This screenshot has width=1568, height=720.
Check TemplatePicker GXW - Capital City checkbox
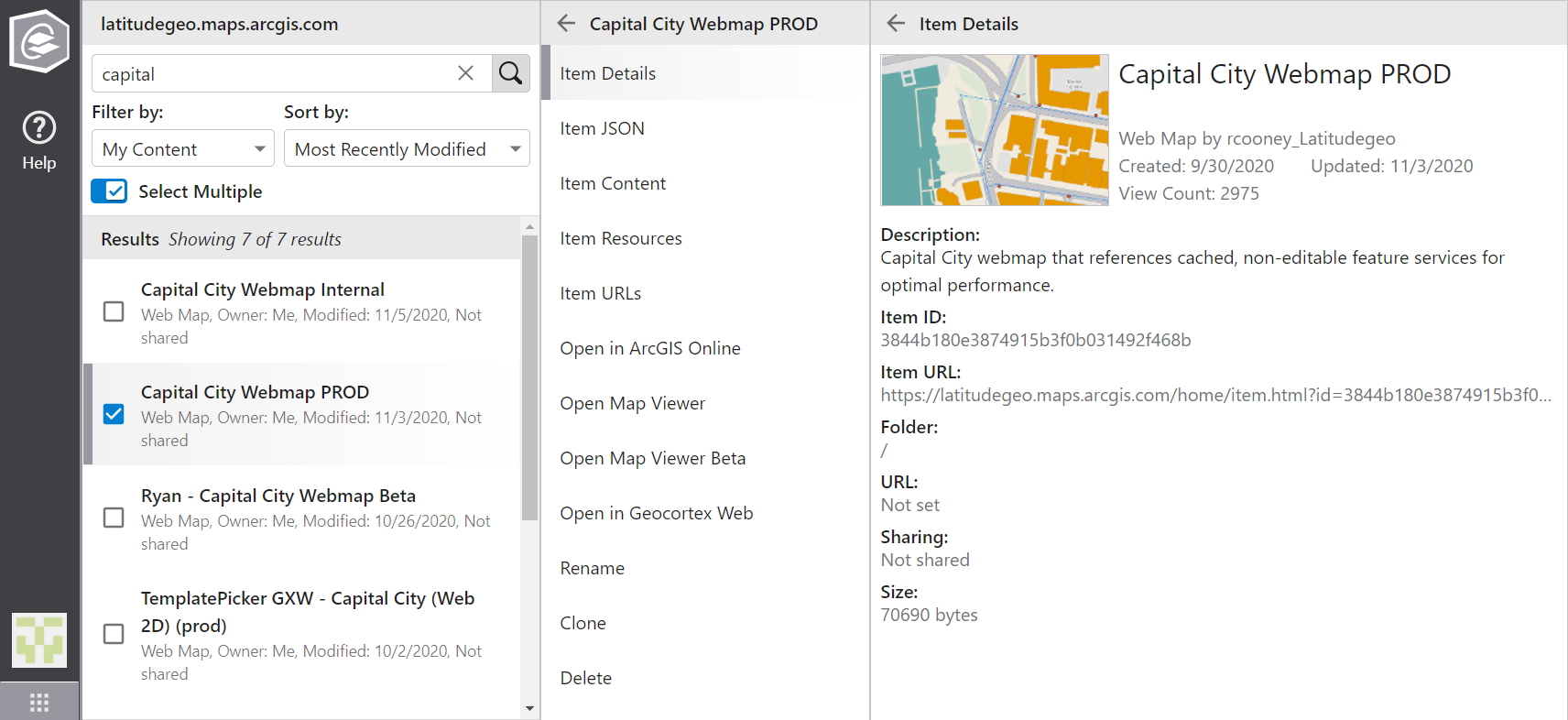(114, 634)
